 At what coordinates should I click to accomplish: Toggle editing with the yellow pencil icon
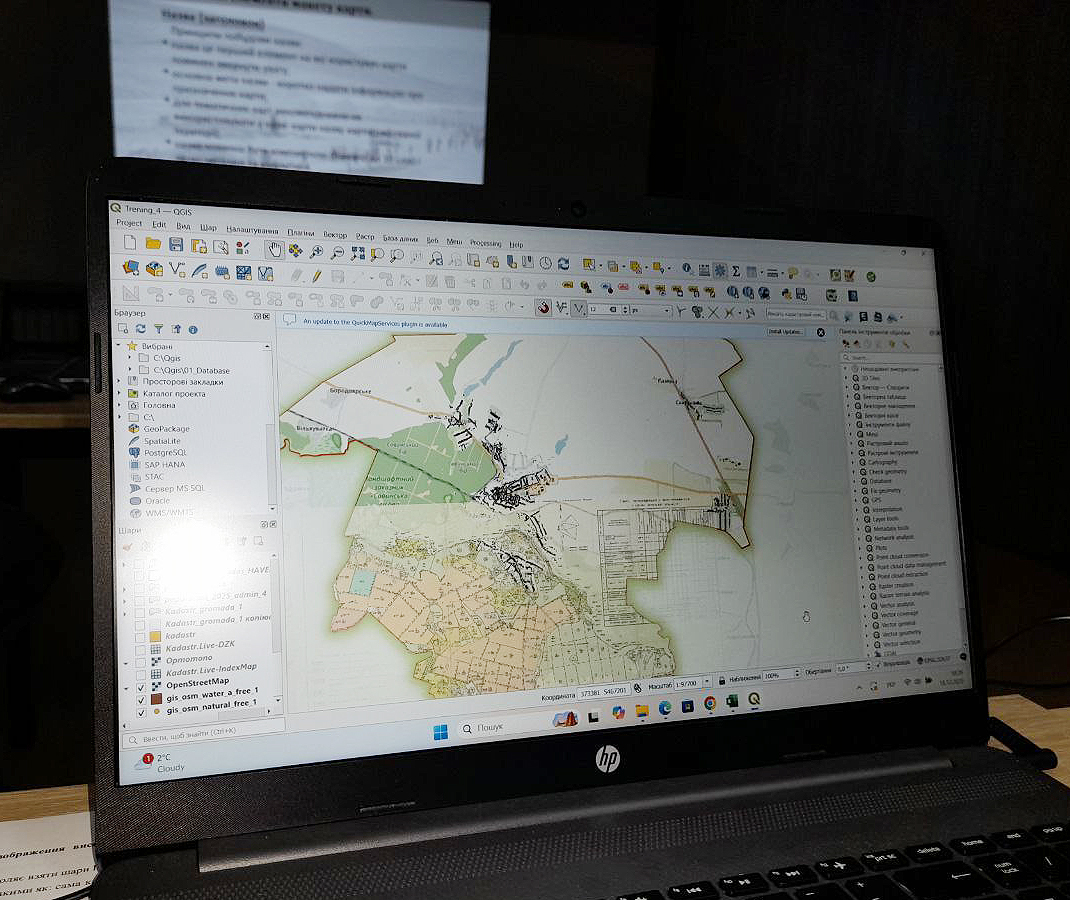pos(315,276)
